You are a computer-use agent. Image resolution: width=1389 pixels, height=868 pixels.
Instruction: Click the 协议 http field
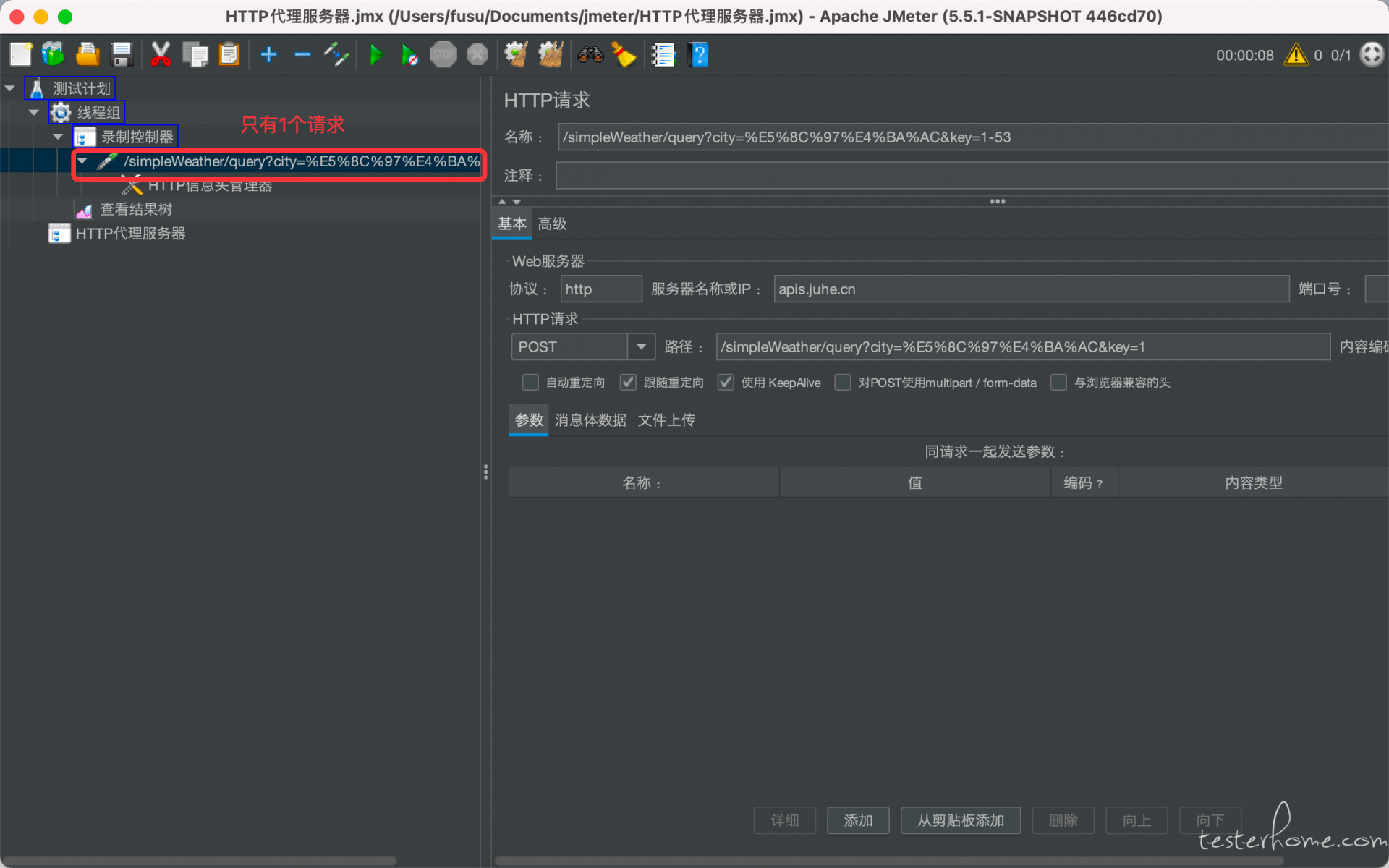tap(601, 289)
